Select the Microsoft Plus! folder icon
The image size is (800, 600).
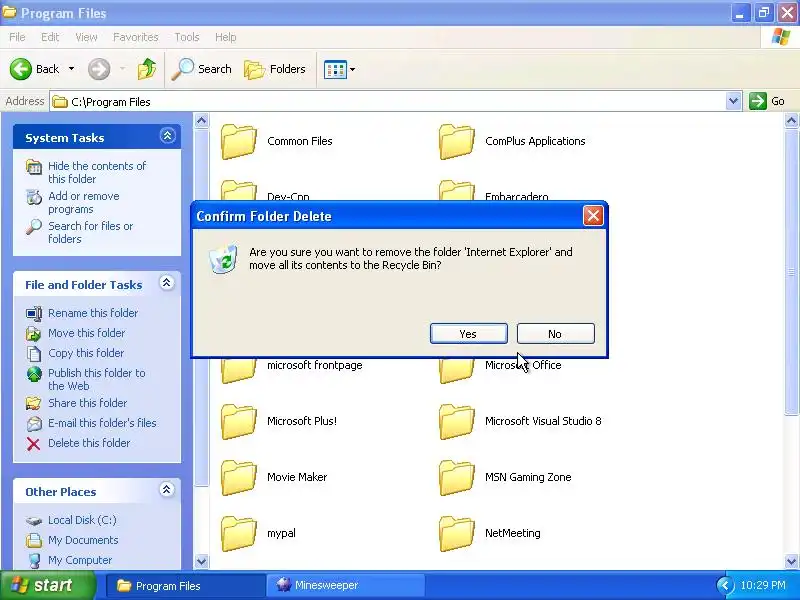(238, 421)
